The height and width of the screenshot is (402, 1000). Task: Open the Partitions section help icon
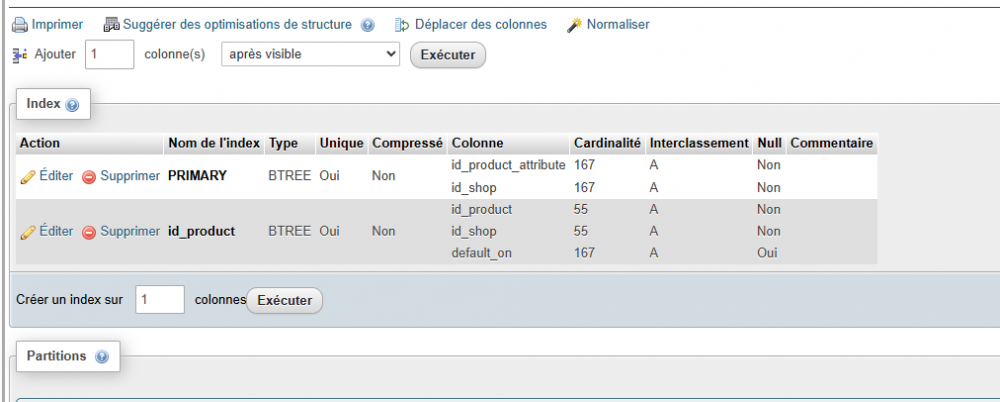[x=102, y=357]
